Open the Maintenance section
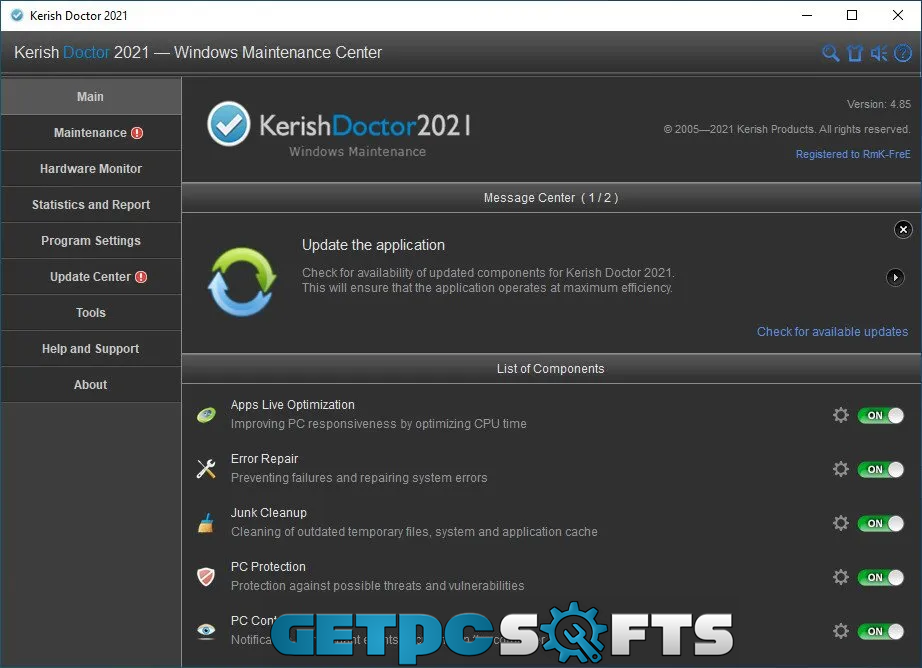 [91, 133]
